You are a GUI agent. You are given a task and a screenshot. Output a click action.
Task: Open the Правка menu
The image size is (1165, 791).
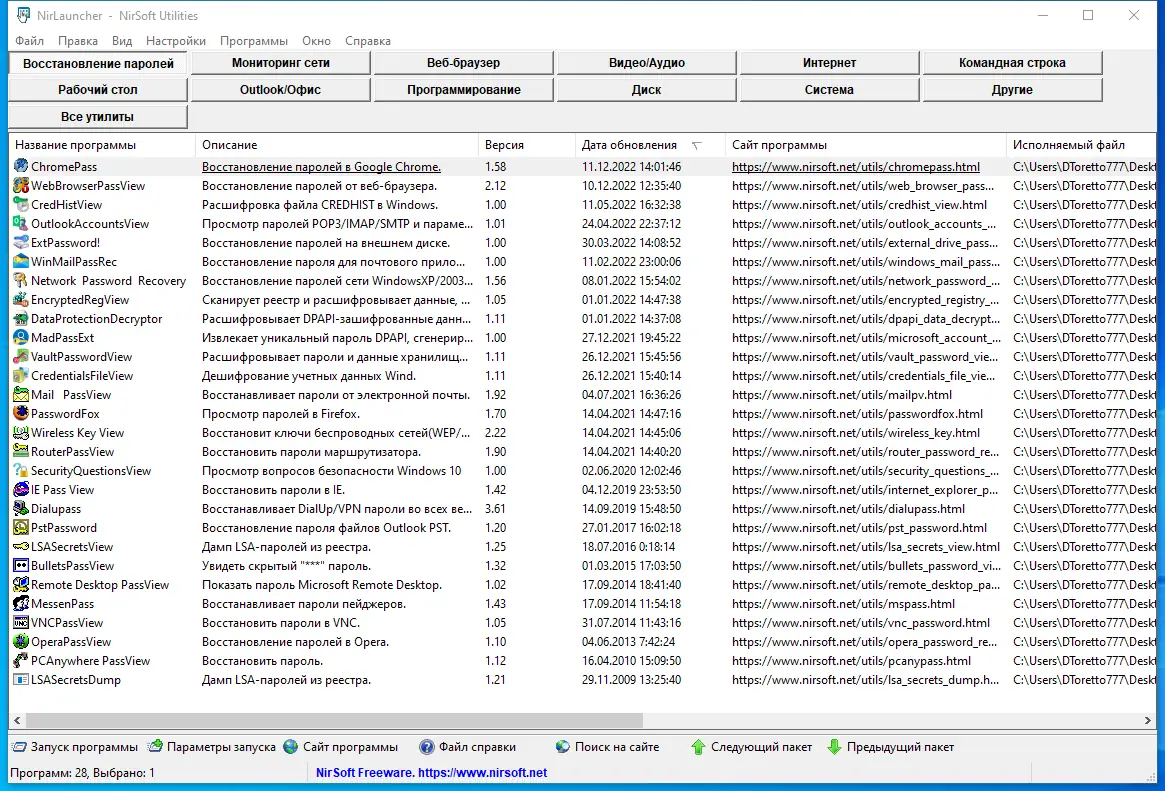pos(77,41)
